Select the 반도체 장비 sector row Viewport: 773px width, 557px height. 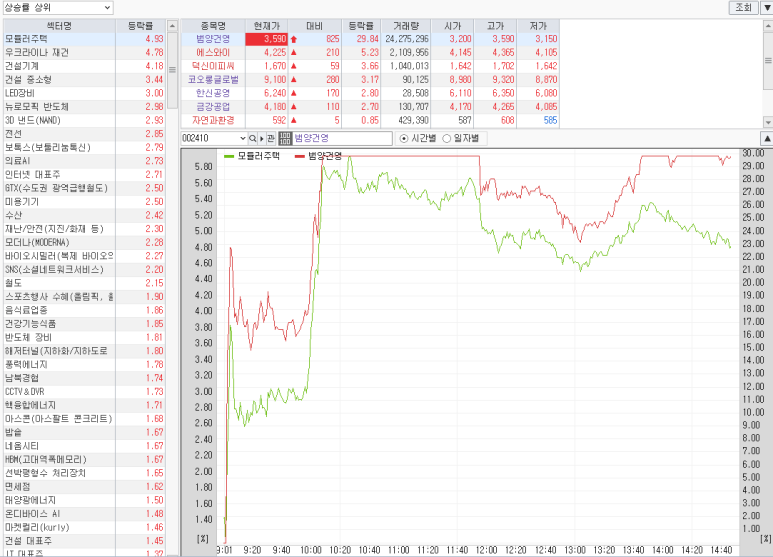pyautogui.click(x=84, y=337)
